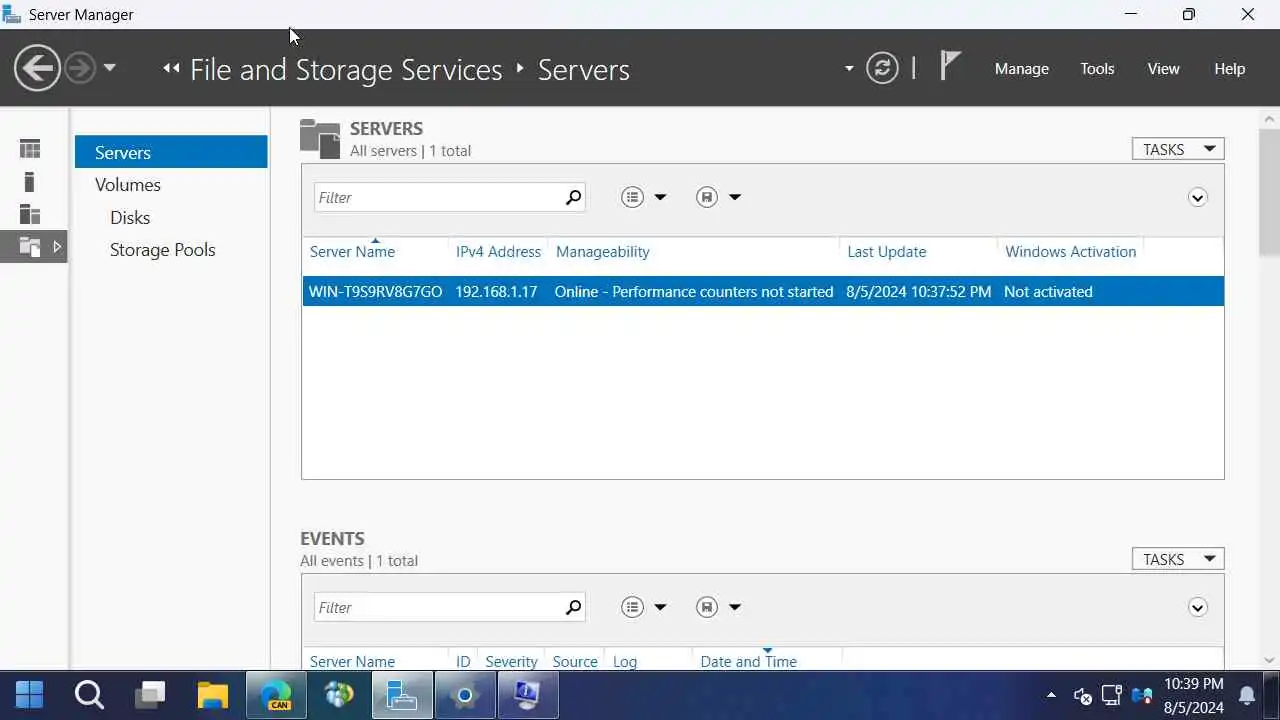The image size is (1280, 720).
Task: Sort by Windows Activation column
Action: (x=1070, y=252)
